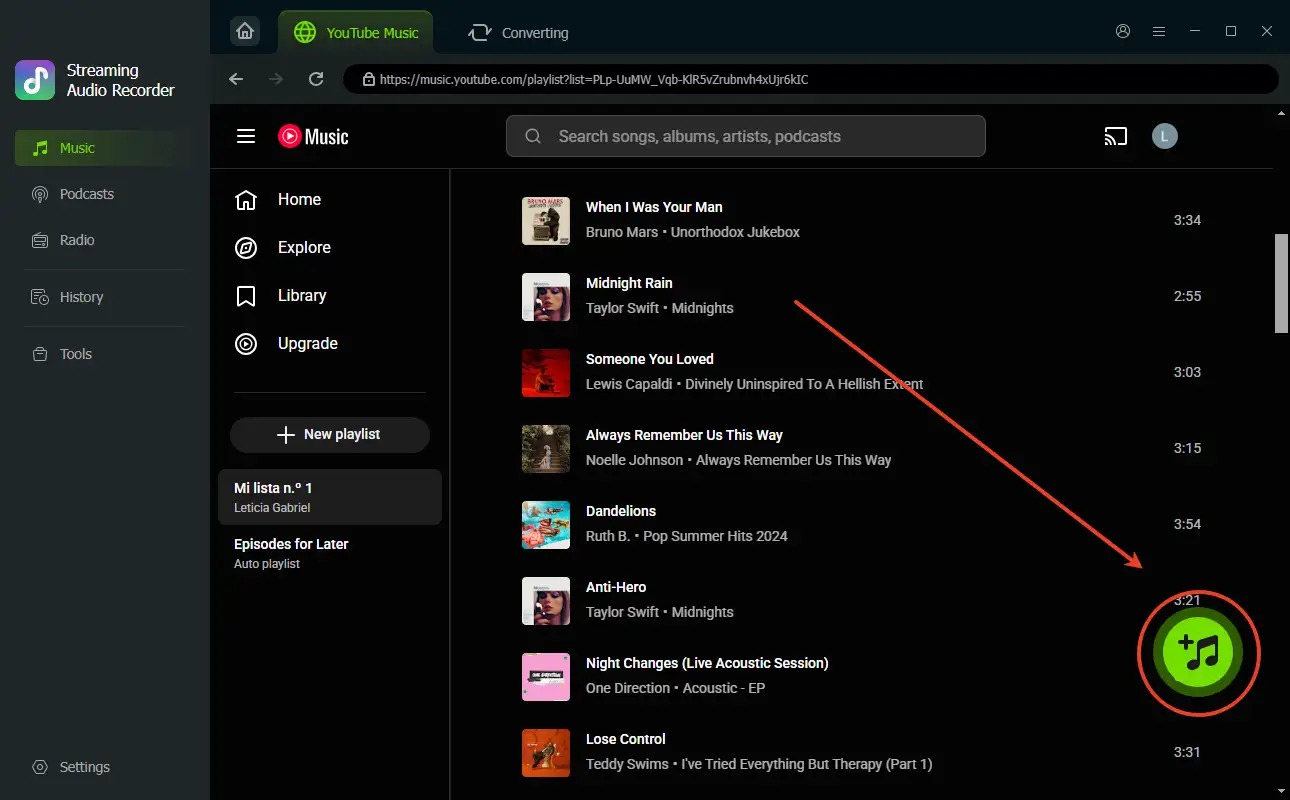
Task: Go to app home icon tab
Action: click(x=245, y=32)
